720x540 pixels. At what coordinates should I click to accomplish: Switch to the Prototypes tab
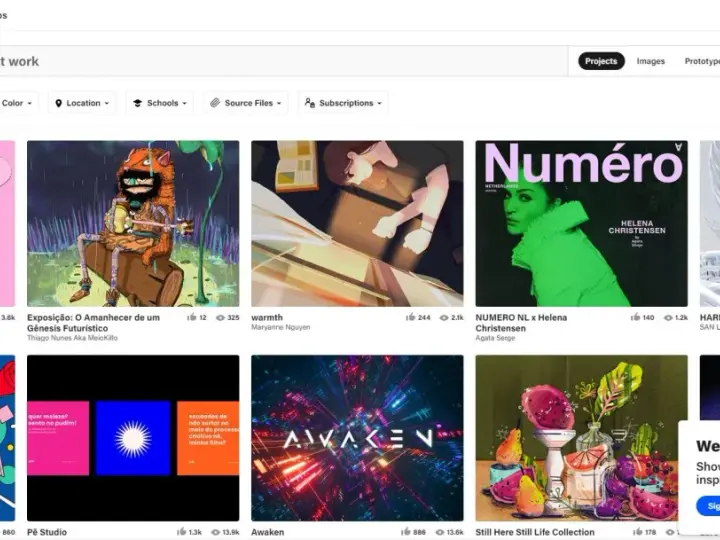tap(702, 61)
